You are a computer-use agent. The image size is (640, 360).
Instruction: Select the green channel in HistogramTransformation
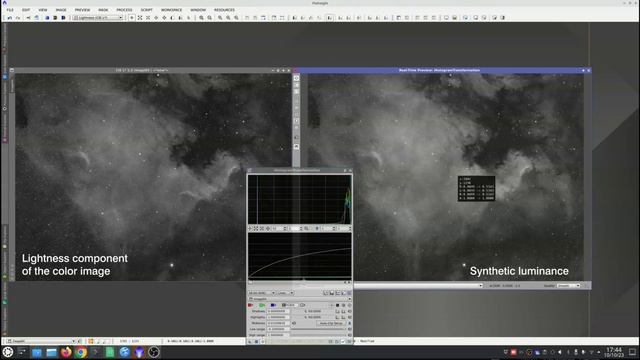(x=262, y=305)
